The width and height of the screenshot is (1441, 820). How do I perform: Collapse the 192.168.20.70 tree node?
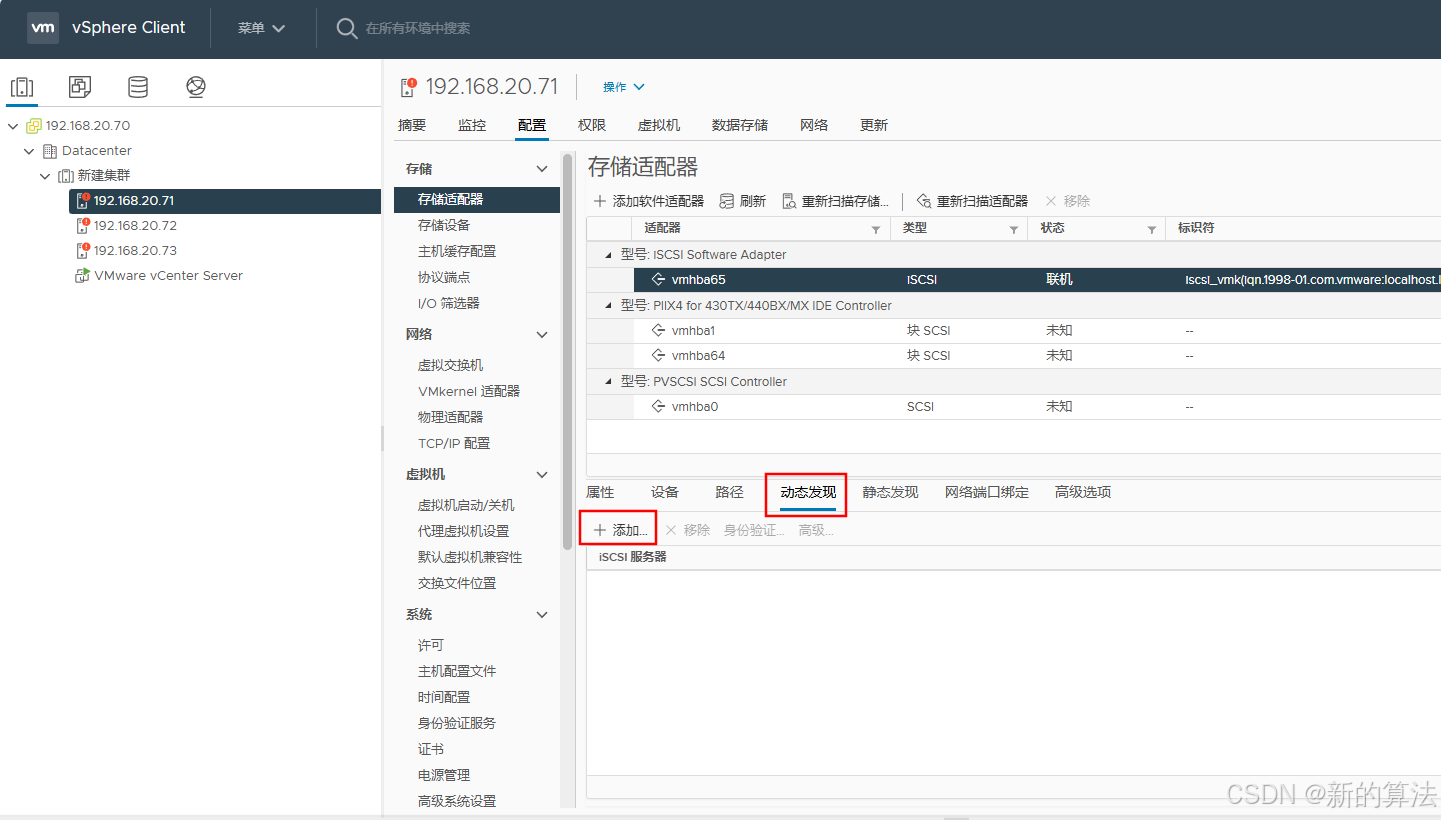[13, 126]
